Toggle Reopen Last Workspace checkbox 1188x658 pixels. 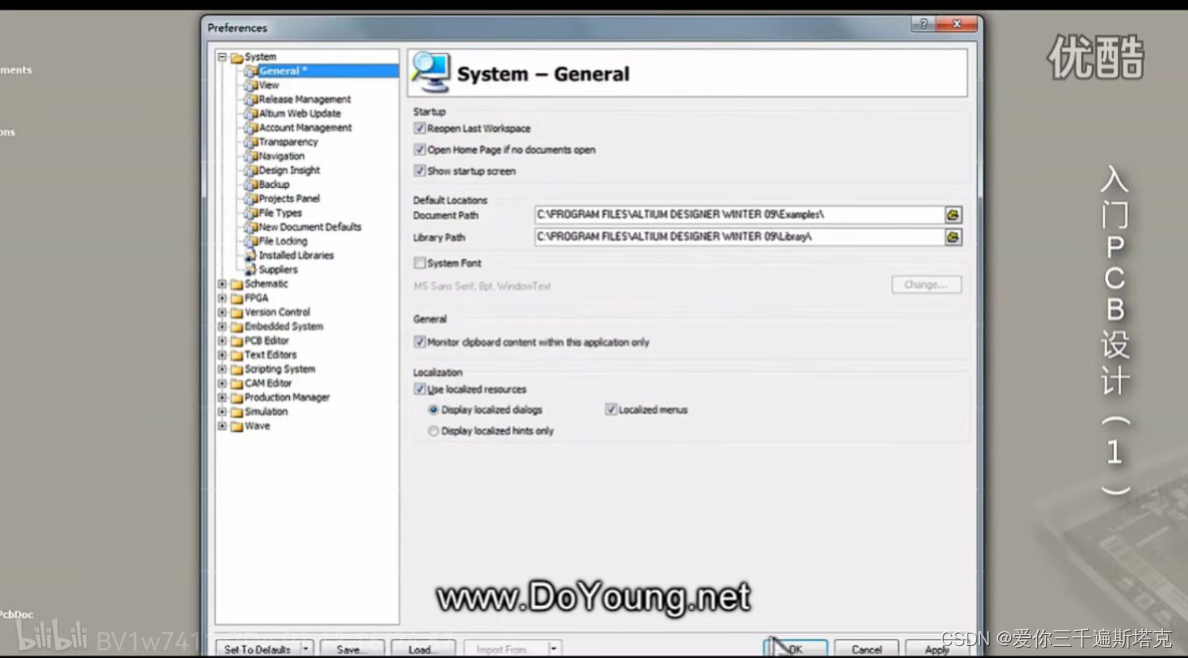pyautogui.click(x=419, y=128)
